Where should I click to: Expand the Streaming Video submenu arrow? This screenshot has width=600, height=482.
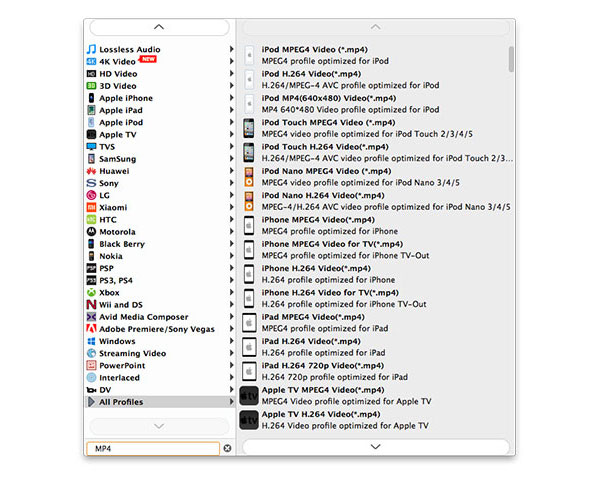tap(232, 353)
